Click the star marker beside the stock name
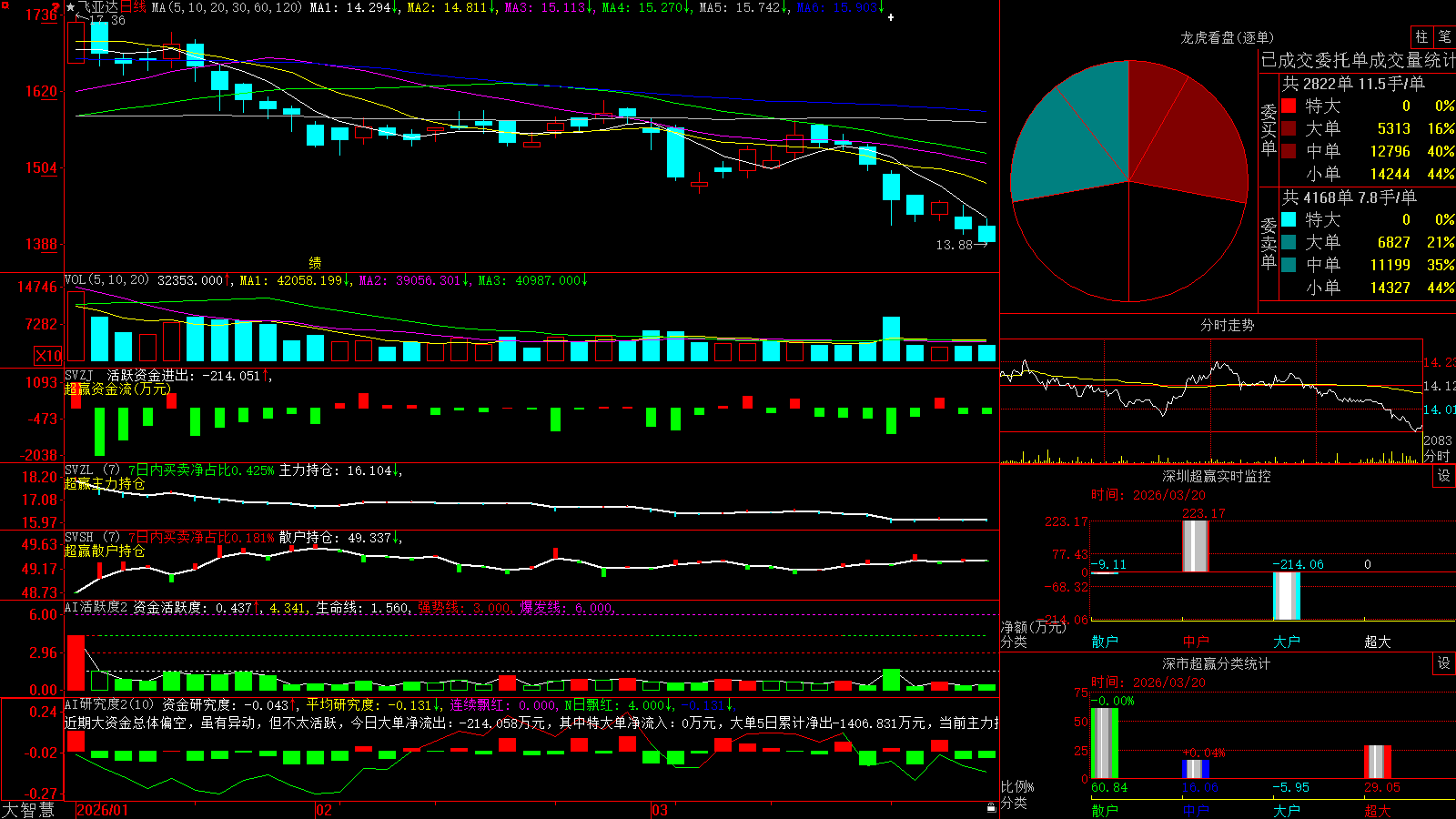The width and height of the screenshot is (1456, 819). tap(70, 7)
